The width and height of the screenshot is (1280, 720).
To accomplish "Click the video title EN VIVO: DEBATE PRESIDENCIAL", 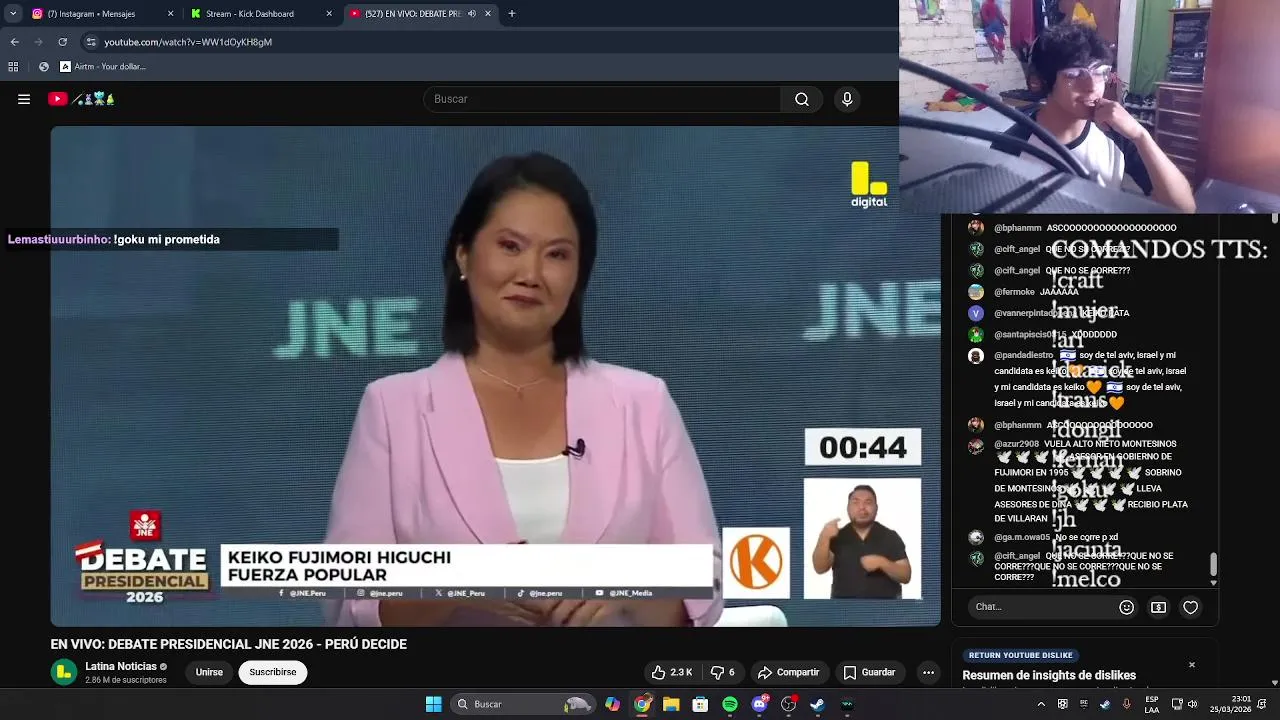I will (229, 644).
